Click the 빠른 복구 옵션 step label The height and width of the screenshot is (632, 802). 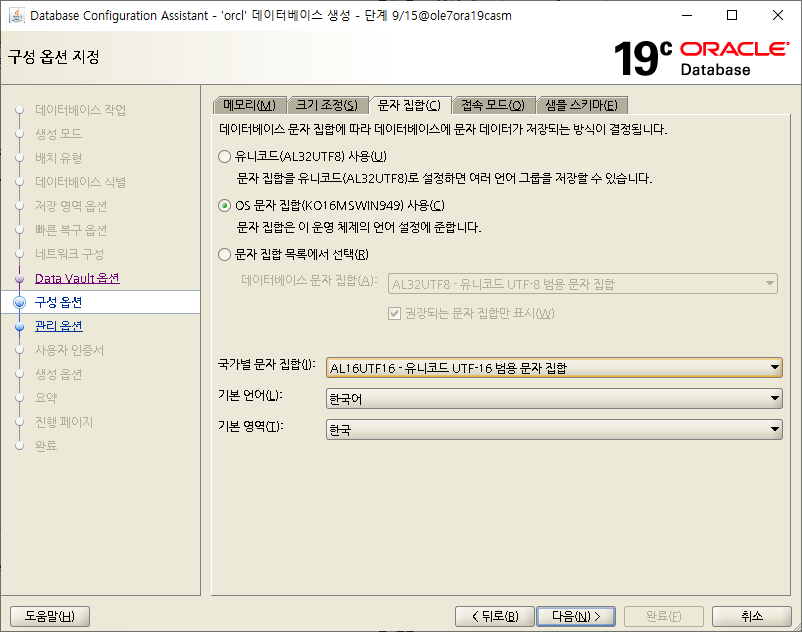pyautogui.click(x=71, y=230)
